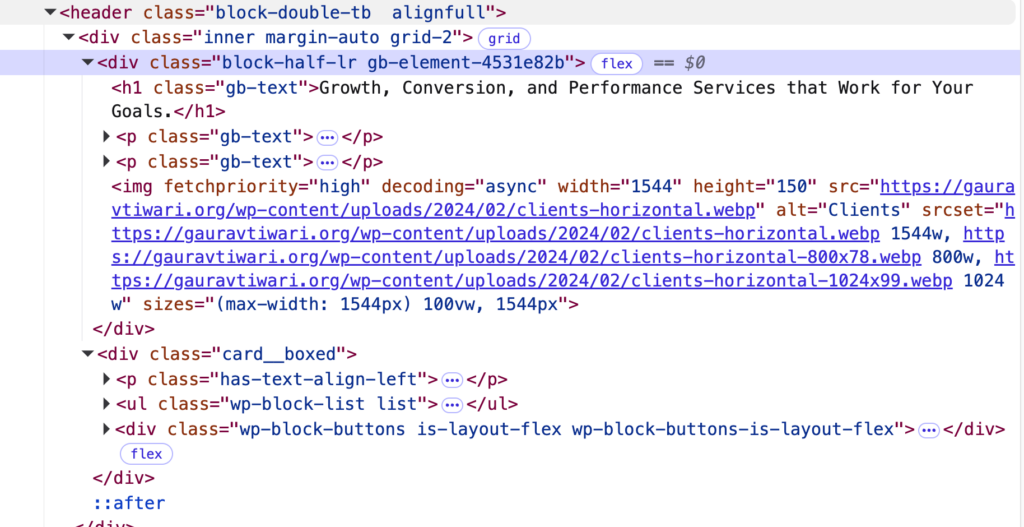1024x527 pixels.
Task: Toggle the grid badge on the grid-2 div
Action: [505, 39]
